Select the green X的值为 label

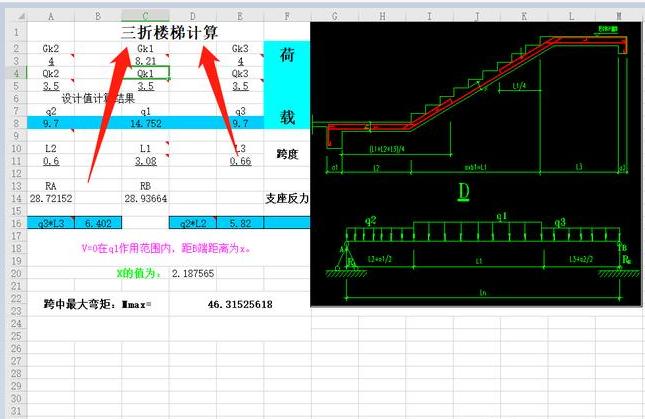coord(139,273)
